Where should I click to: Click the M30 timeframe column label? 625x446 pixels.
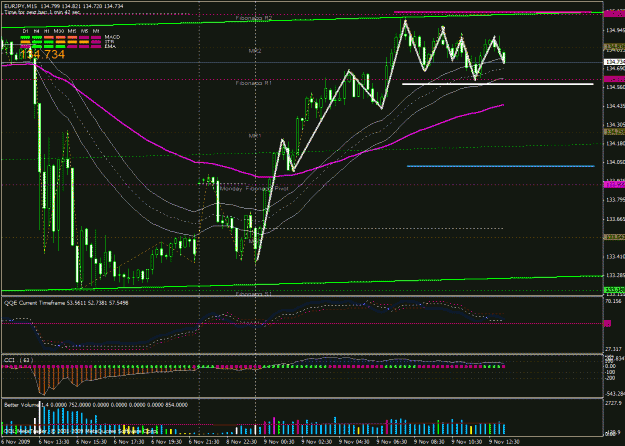pos(59,31)
